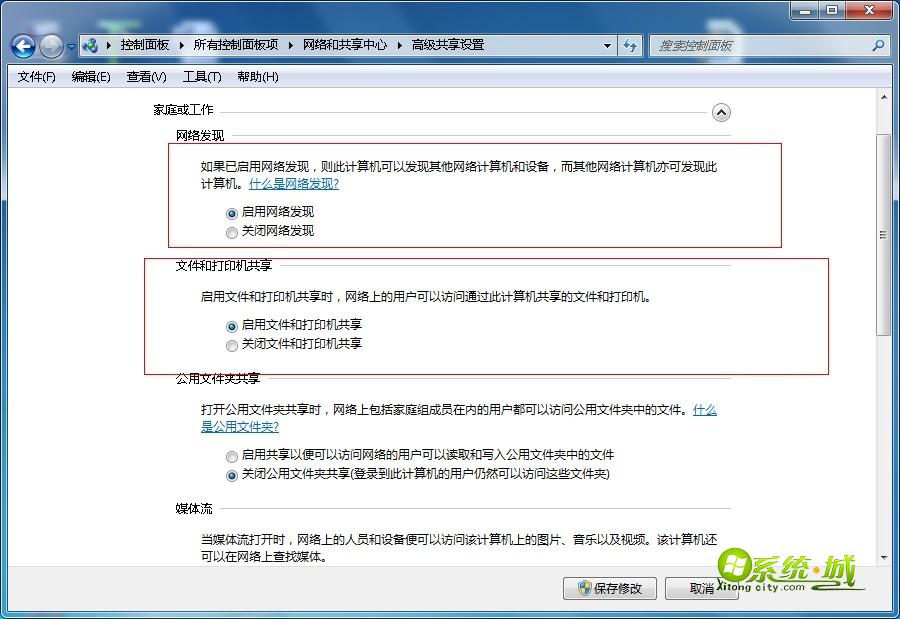Click the network icon in address bar

point(90,45)
